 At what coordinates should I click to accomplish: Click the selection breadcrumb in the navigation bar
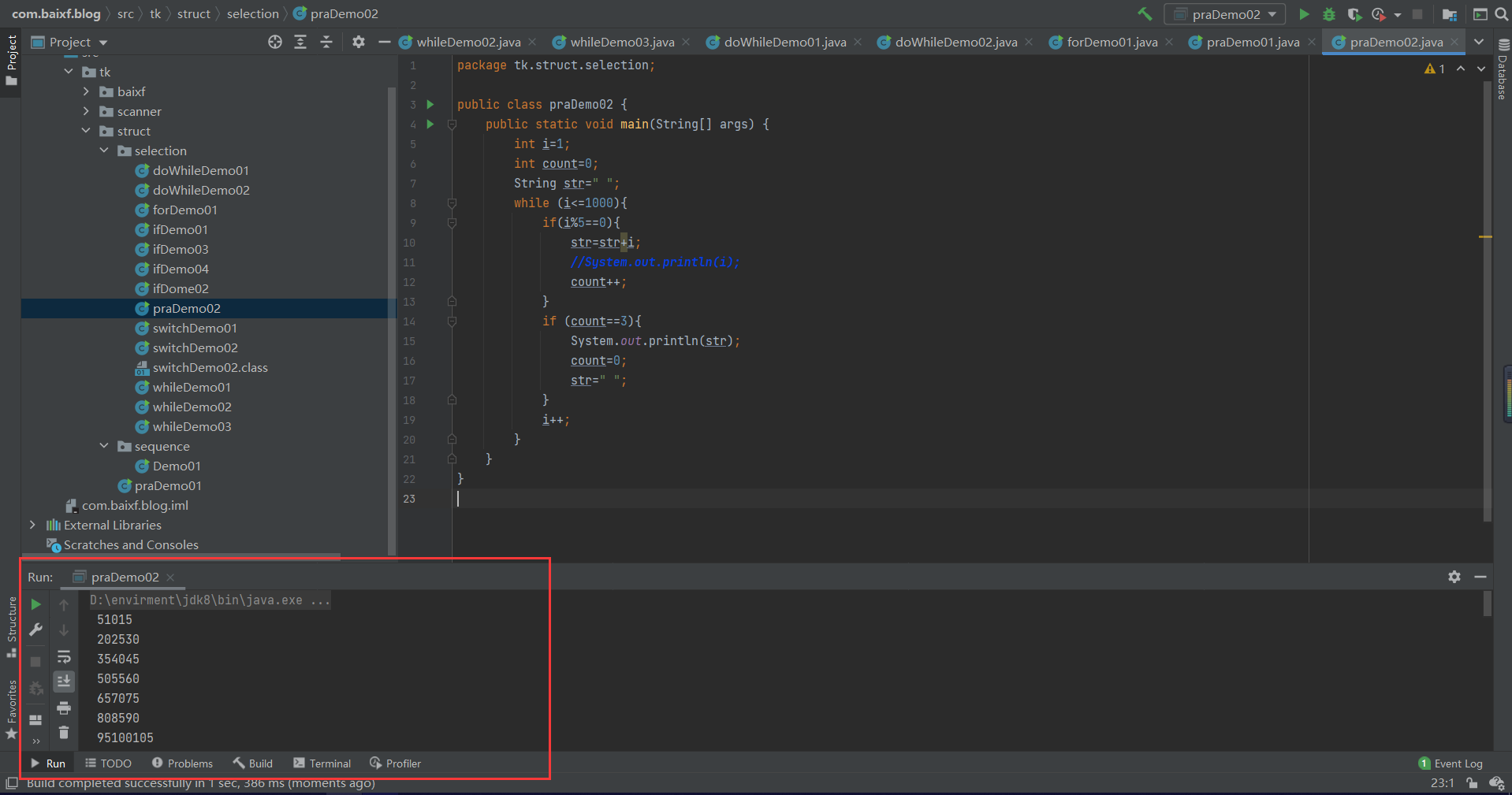(x=252, y=13)
